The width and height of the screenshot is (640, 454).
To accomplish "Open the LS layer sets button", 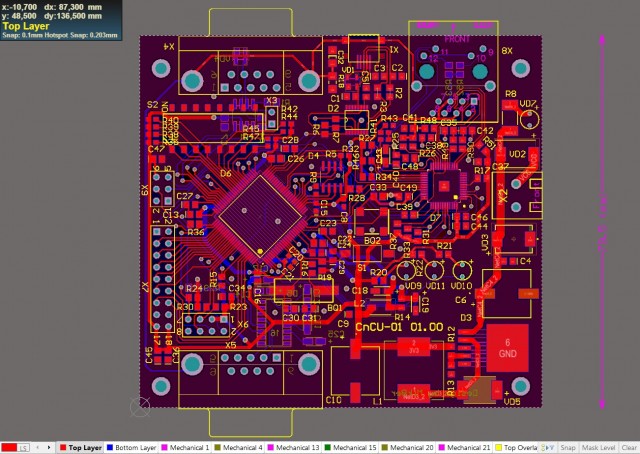I will click(x=23, y=448).
